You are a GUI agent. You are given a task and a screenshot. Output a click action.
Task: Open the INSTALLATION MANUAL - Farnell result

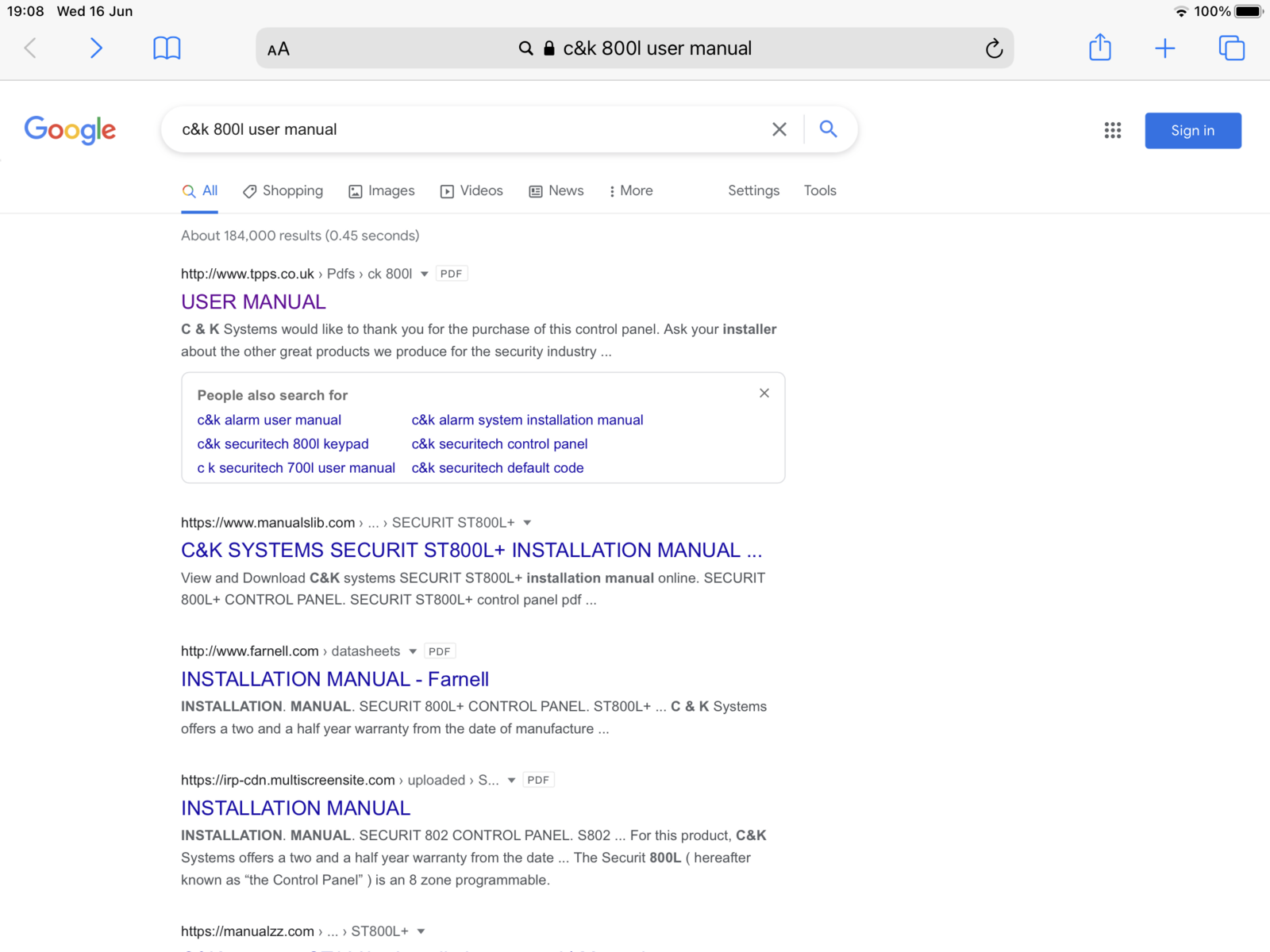click(x=334, y=679)
